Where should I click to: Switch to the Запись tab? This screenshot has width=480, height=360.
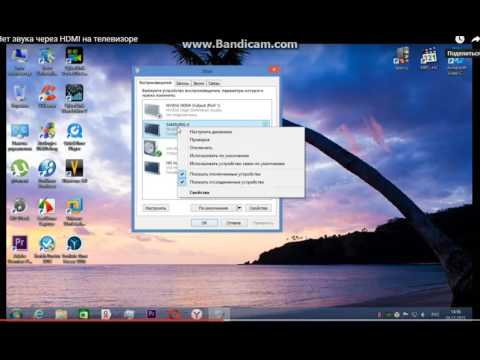click(x=182, y=83)
